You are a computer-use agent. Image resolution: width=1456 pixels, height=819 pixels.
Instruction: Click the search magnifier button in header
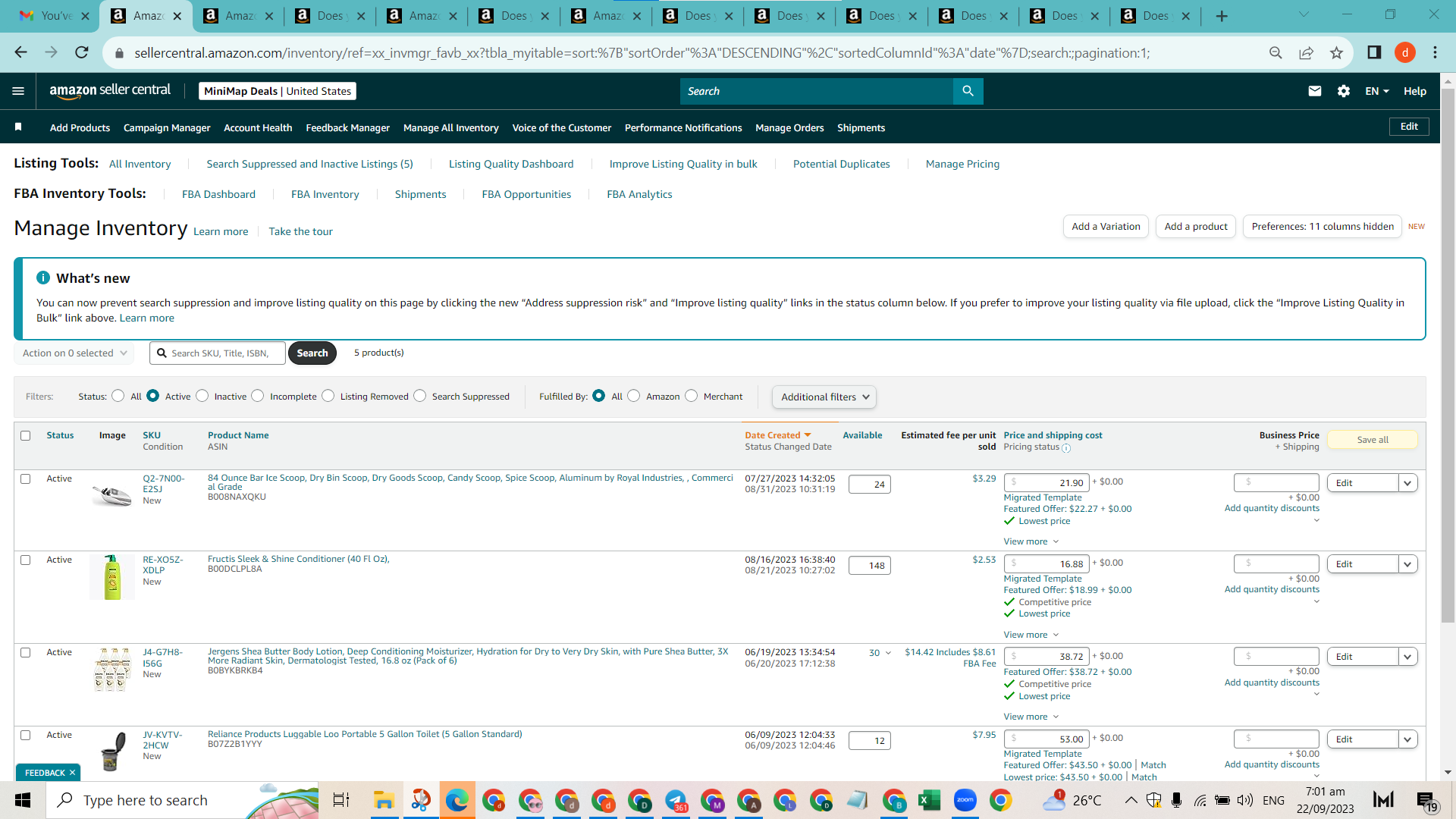968,91
